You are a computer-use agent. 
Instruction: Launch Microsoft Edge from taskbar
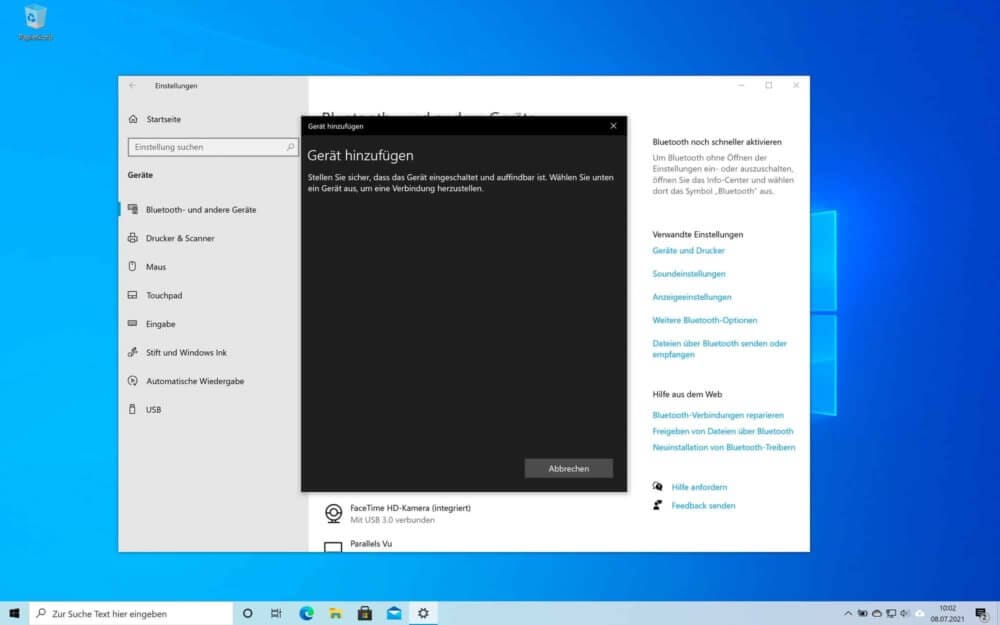tap(306, 613)
